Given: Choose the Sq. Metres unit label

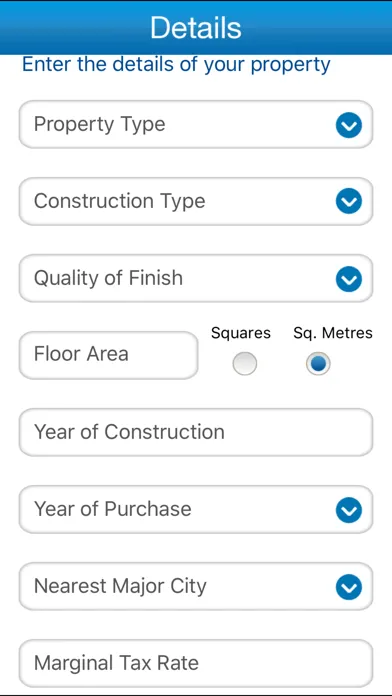Looking at the screenshot, I should pos(333,333).
